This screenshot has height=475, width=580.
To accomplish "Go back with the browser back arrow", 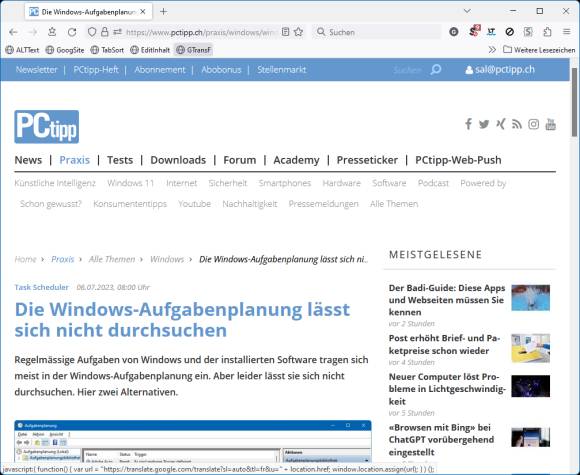I will [14, 32].
